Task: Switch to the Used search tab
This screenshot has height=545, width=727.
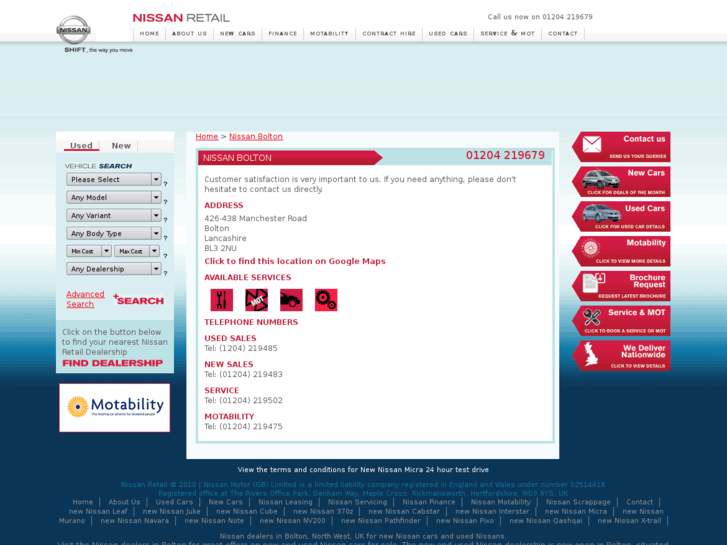Action: [81, 146]
